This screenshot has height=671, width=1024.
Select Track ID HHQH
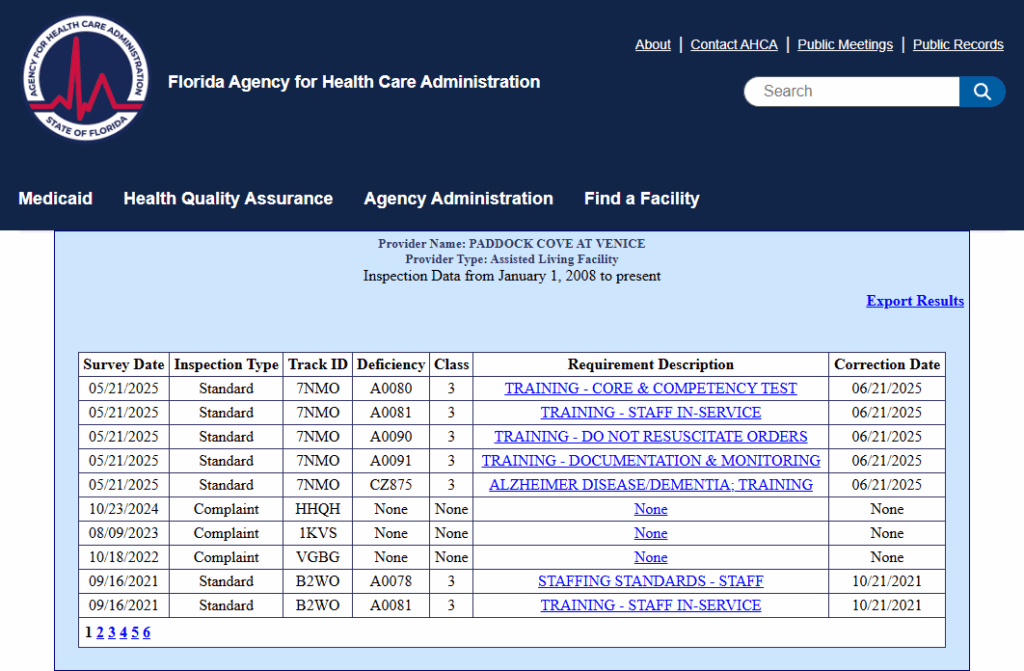(x=317, y=509)
